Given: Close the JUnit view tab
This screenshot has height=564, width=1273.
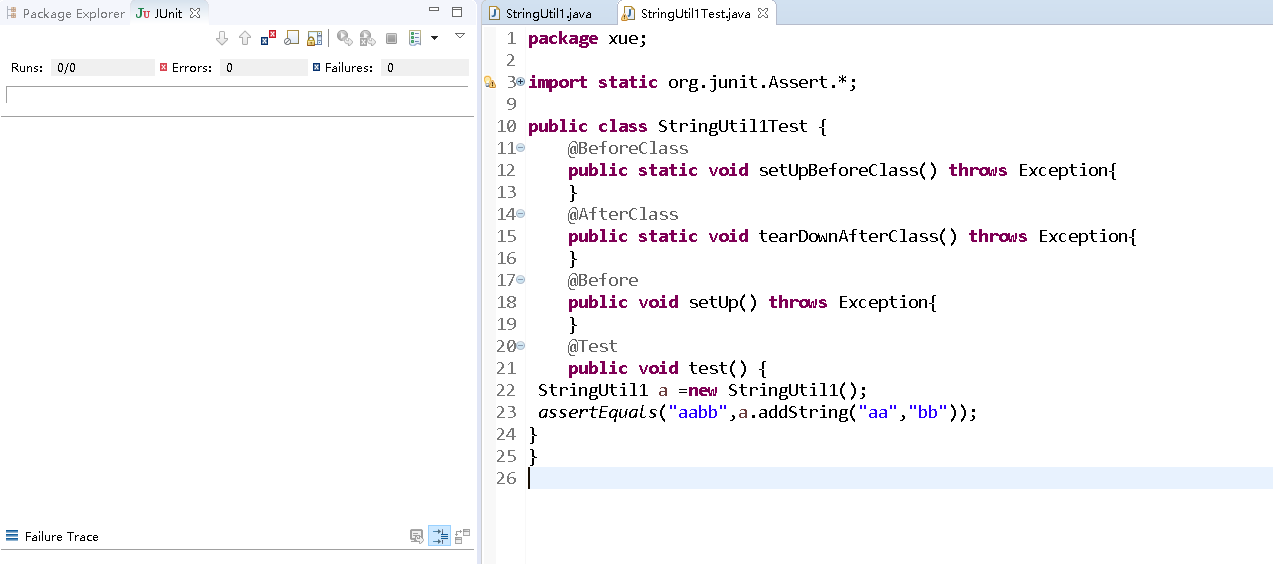Looking at the screenshot, I should 195,13.
